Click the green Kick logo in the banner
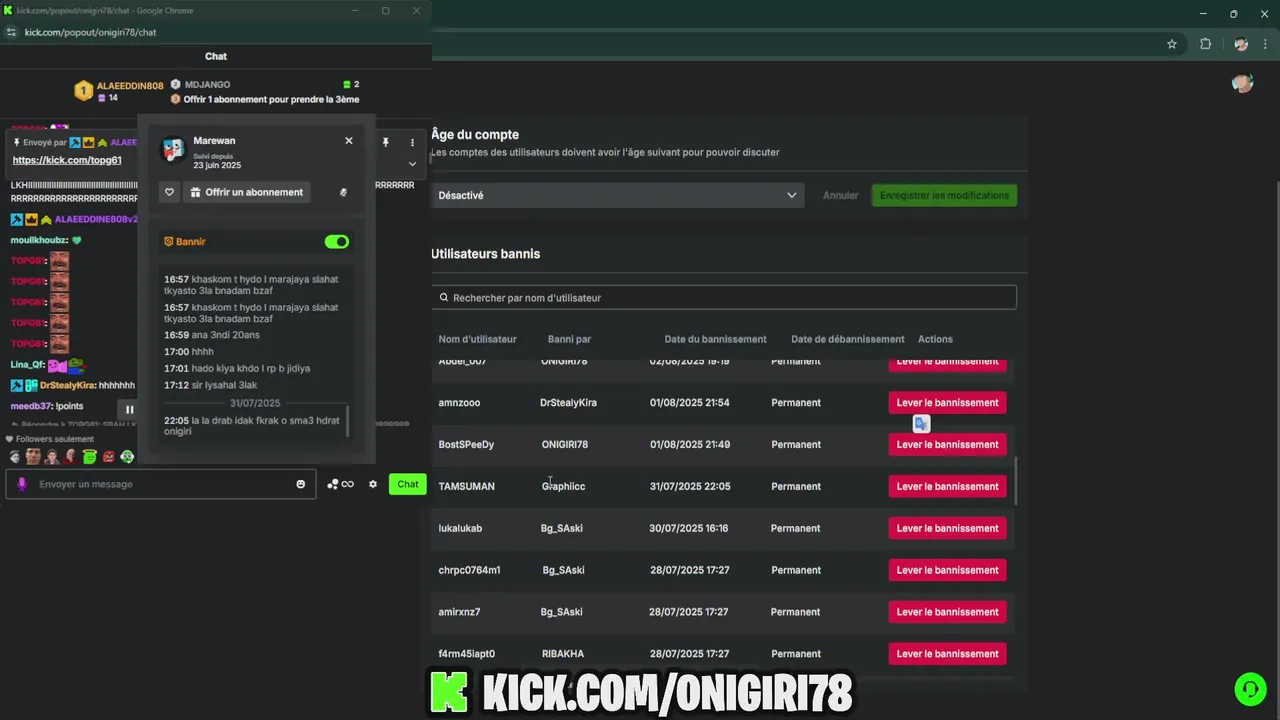Screen dimensions: 1280x720 (x=449, y=692)
